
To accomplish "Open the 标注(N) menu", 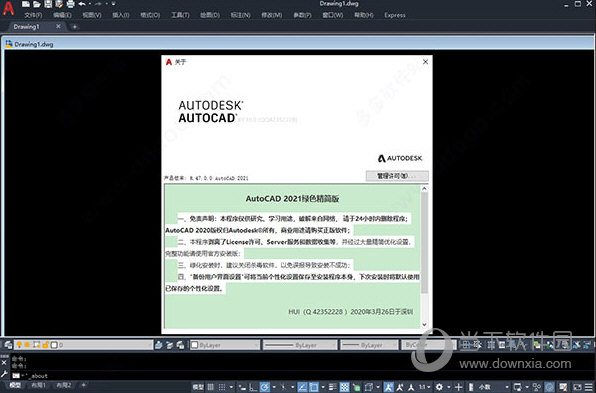I will tap(240, 15).
